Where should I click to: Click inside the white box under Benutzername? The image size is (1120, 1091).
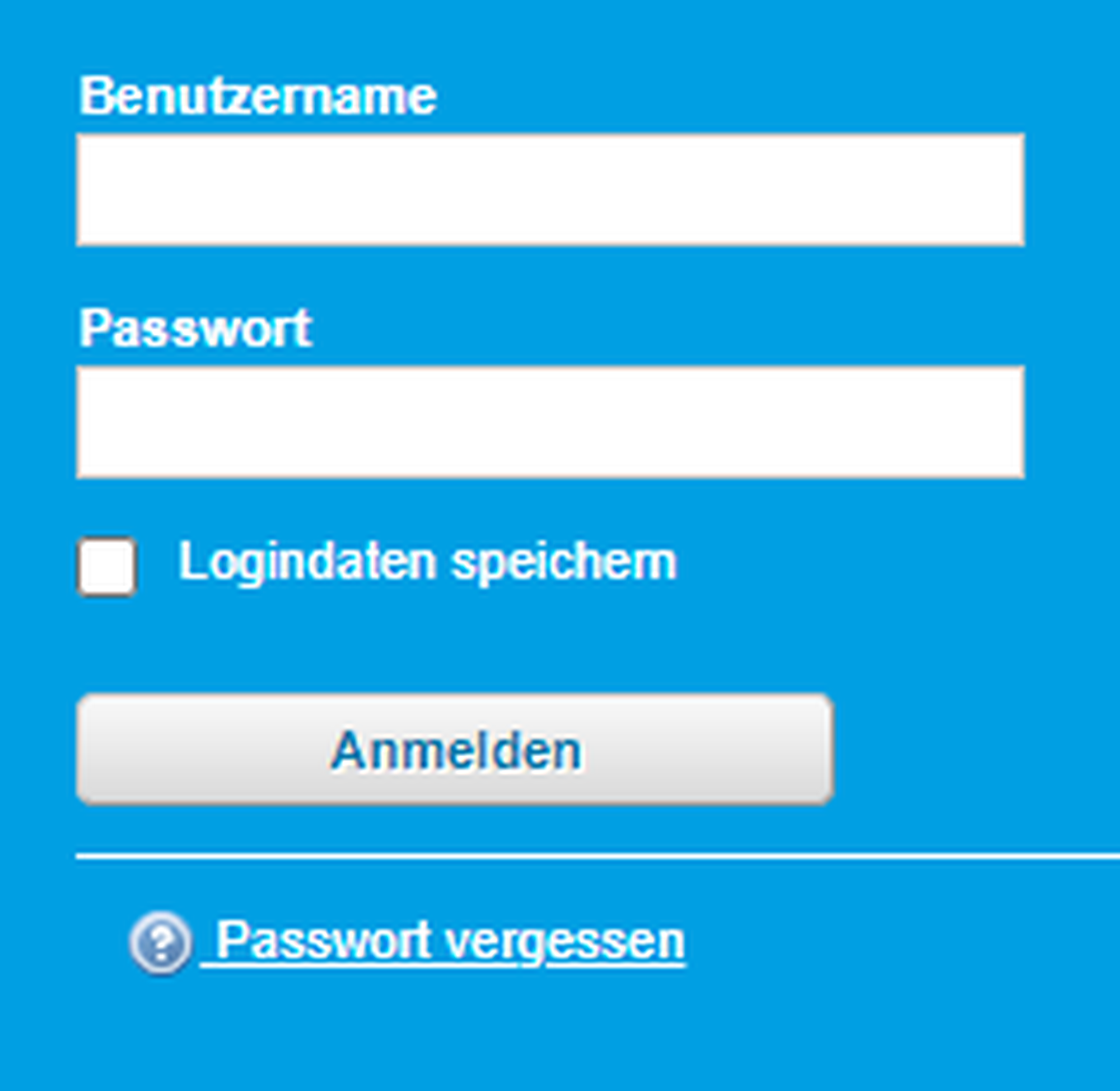coord(550,190)
